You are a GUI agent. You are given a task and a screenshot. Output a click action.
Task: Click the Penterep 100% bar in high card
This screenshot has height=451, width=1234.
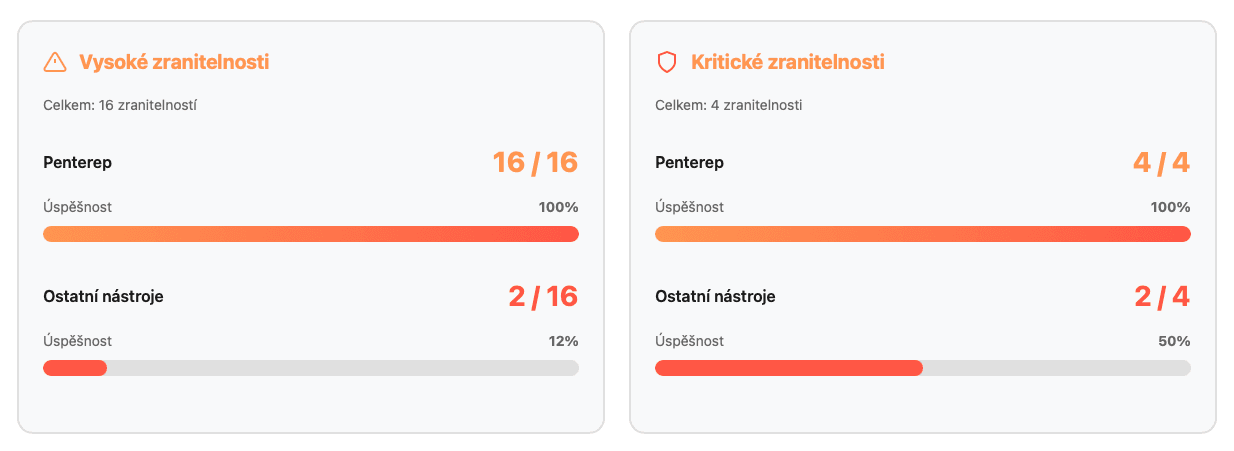[x=310, y=234]
